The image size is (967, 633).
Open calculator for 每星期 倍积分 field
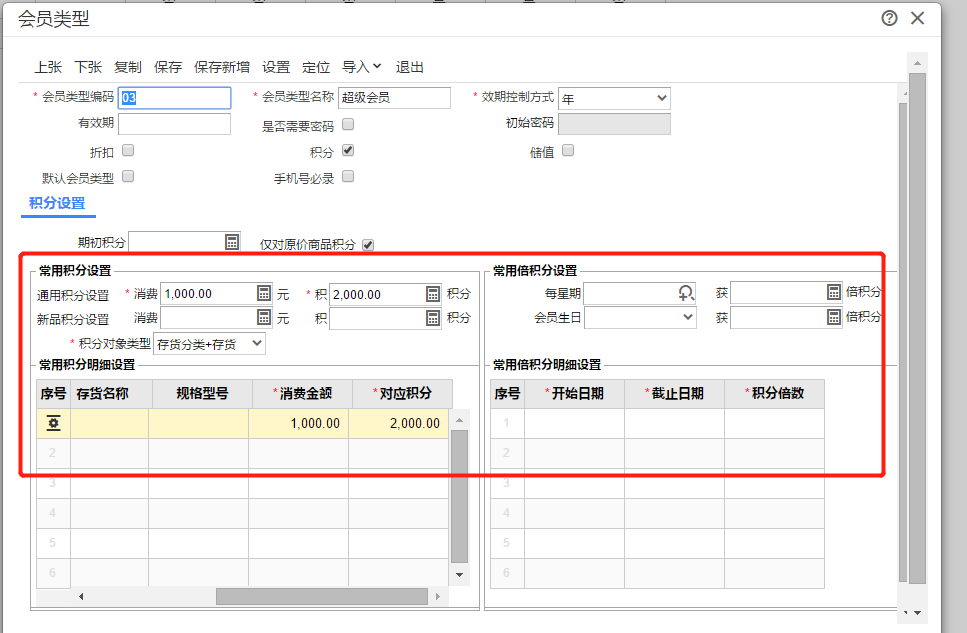click(834, 292)
